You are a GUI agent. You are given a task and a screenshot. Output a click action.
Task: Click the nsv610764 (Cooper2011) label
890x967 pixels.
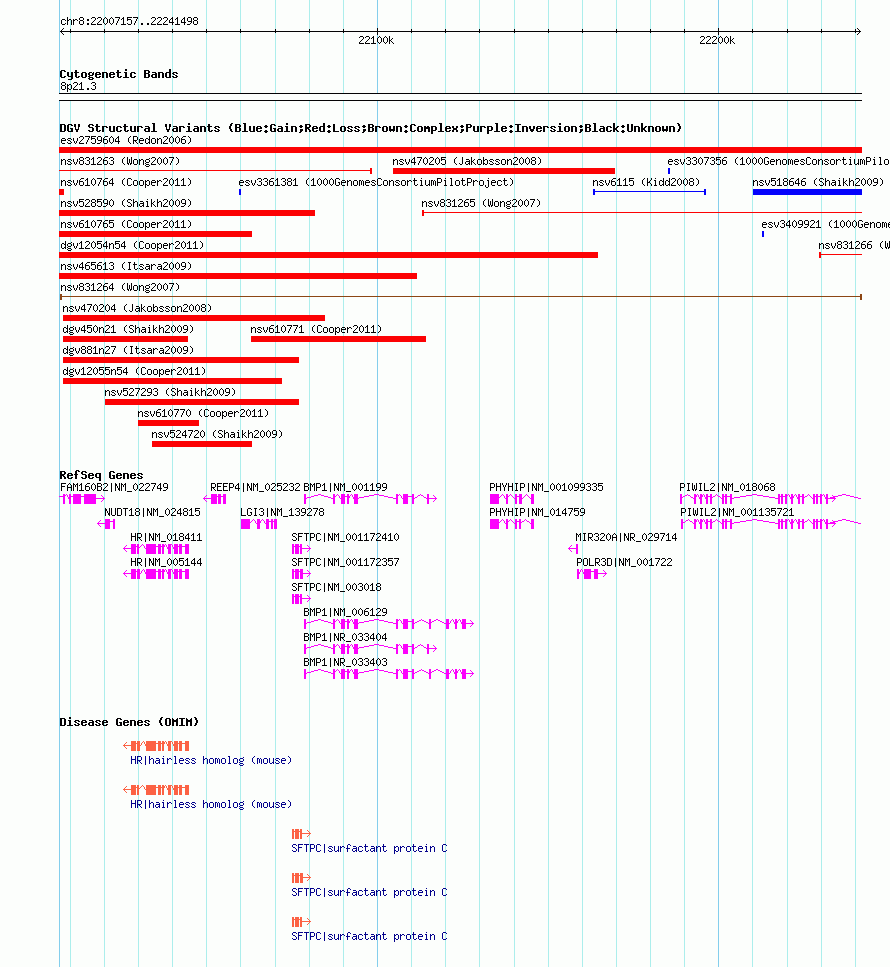pos(126,183)
